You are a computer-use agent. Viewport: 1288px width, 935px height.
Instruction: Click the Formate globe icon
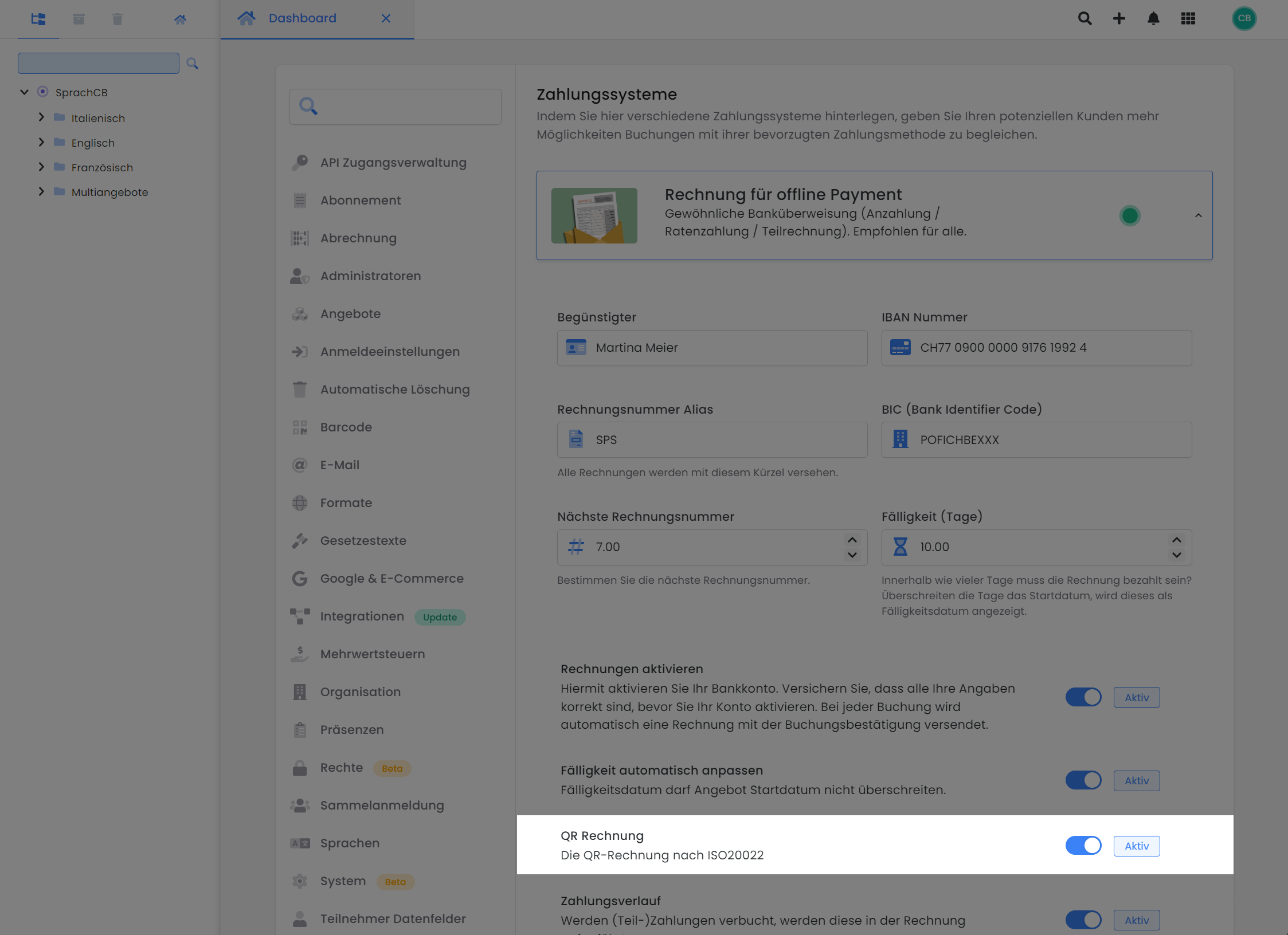pyautogui.click(x=300, y=502)
